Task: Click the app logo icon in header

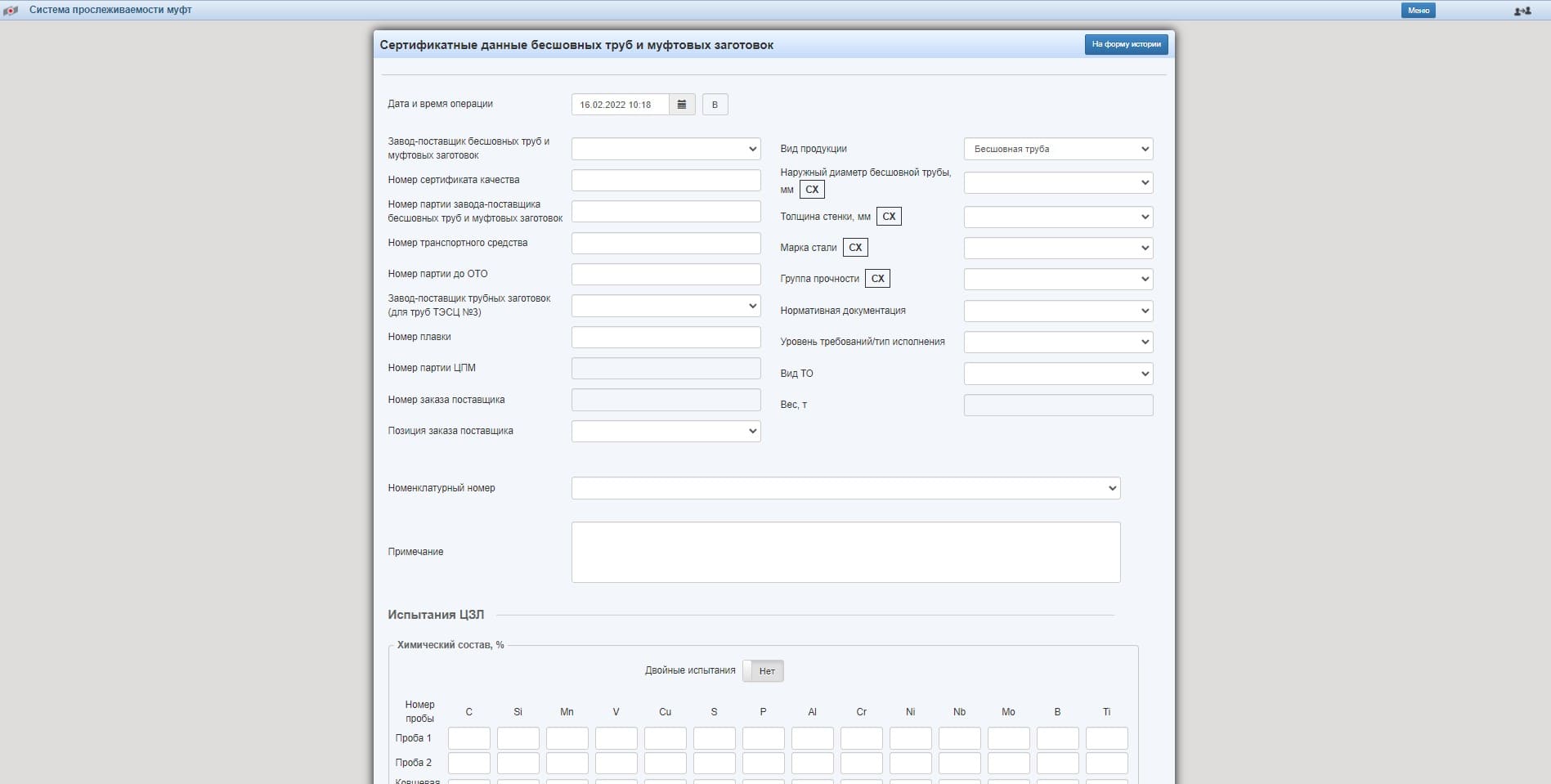Action: (x=11, y=11)
